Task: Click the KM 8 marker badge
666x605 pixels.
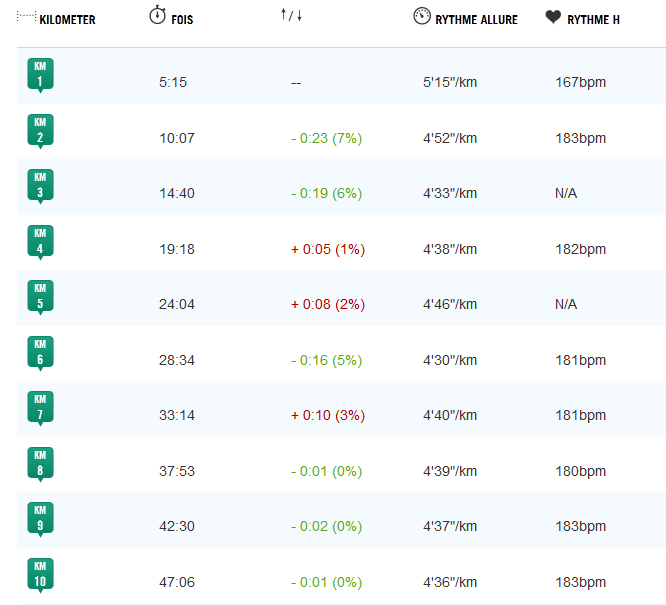Action: pyautogui.click(x=40, y=464)
